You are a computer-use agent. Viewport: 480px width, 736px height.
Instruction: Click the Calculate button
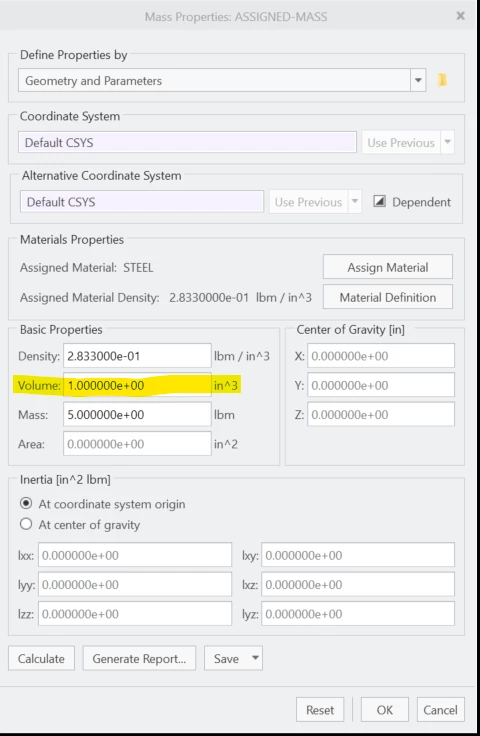coord(41,658)
